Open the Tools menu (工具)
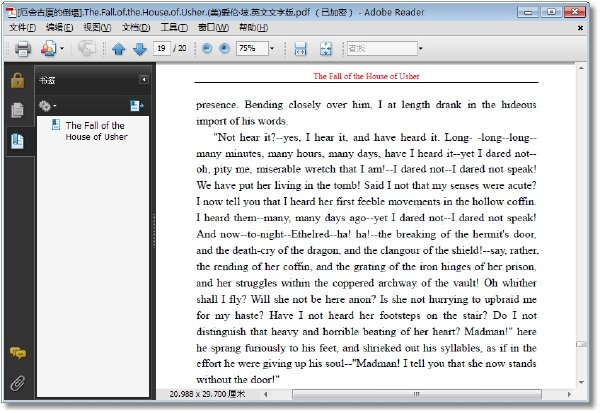The width and height of the screenshot is (600, 413). click(x=174, y=28)
